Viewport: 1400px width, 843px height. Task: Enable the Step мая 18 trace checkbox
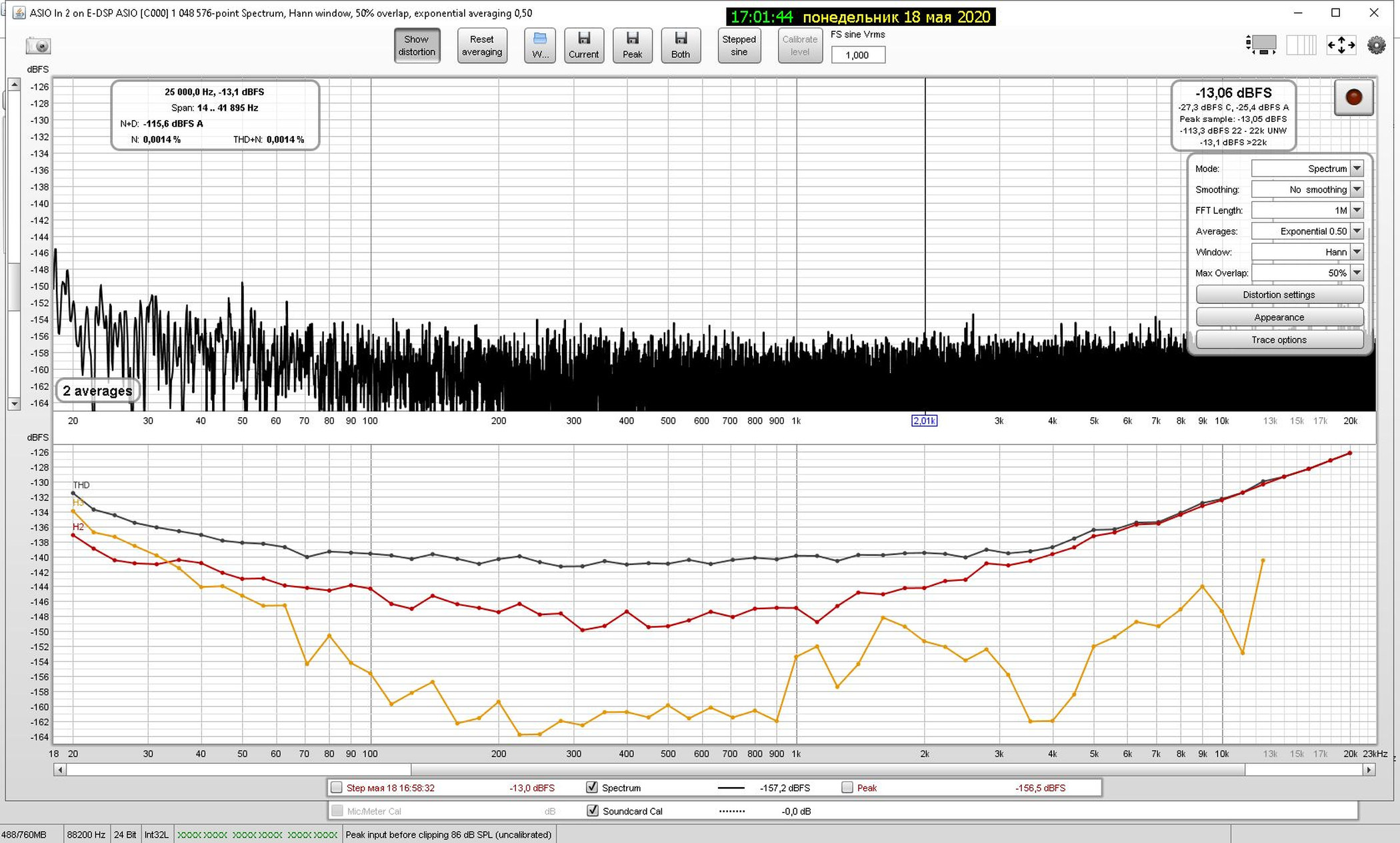(x=337, y=788)
